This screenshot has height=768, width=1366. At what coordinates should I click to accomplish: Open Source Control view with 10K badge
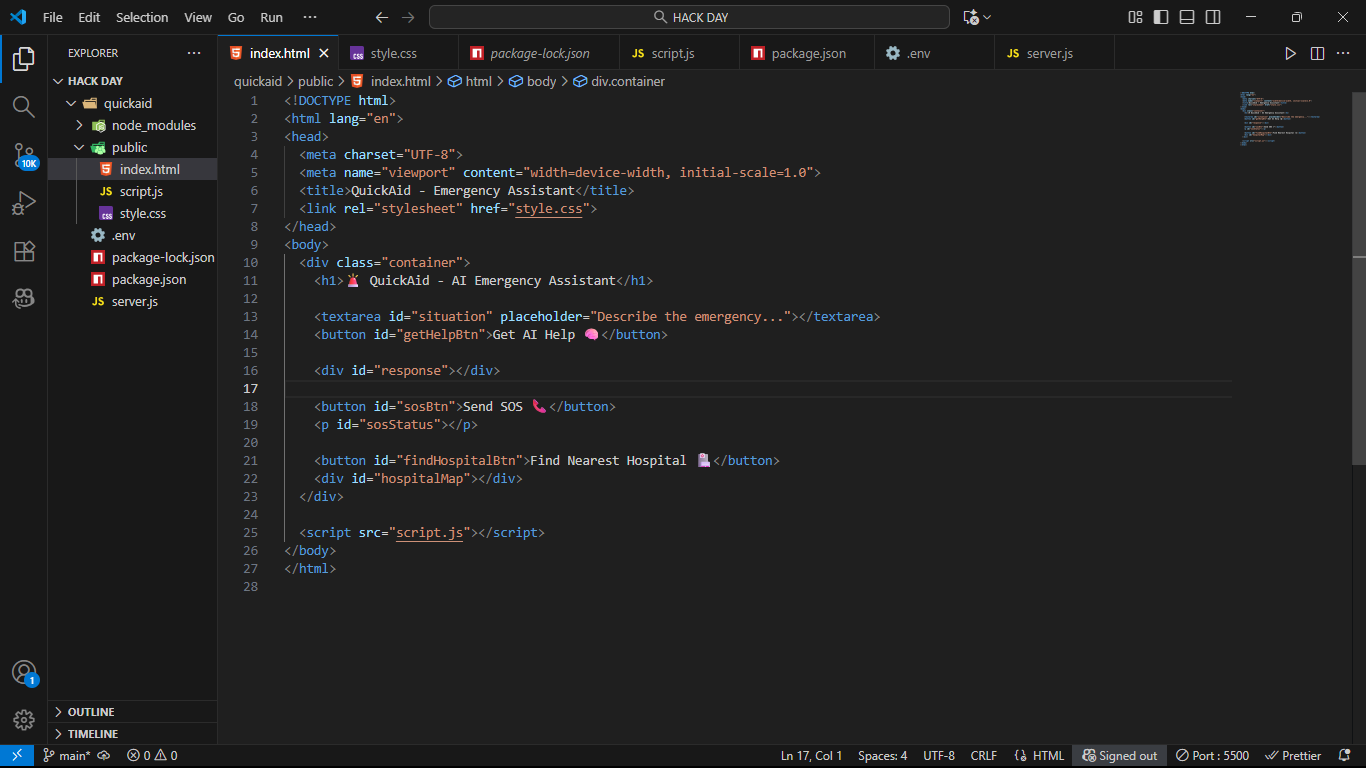pyautogui.click(x=24, y=155)
